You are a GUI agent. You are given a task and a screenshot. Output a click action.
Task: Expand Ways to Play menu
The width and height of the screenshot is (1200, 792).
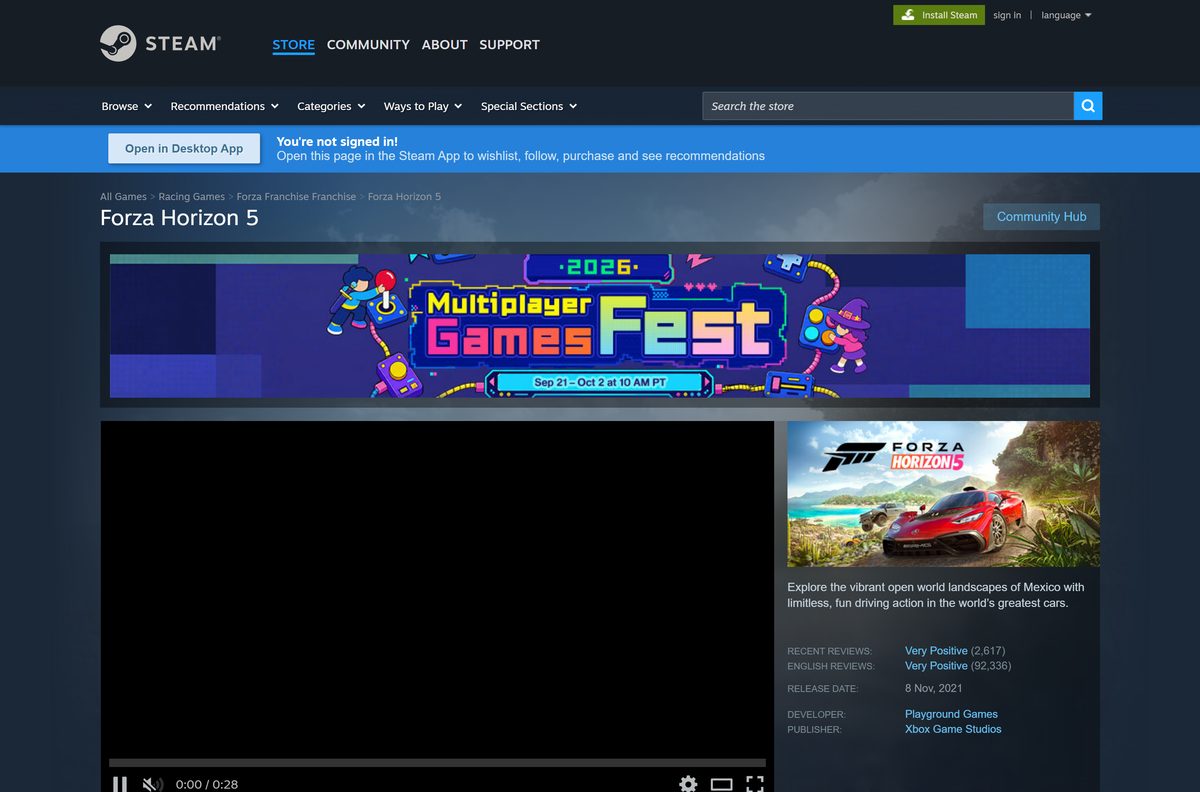tap(423, 106)
